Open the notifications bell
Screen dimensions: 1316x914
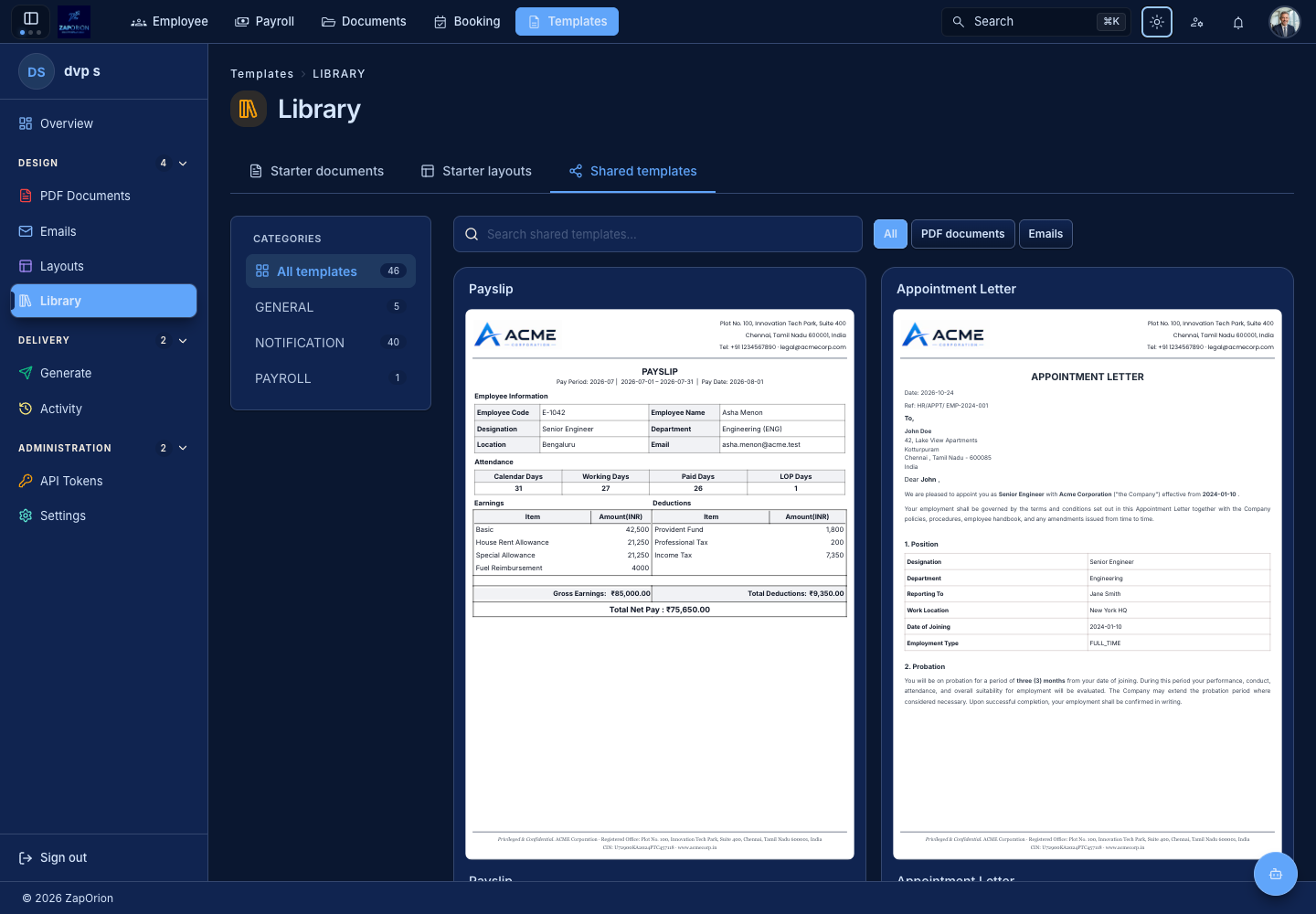pyautogui.click(x=1238, y=22)
